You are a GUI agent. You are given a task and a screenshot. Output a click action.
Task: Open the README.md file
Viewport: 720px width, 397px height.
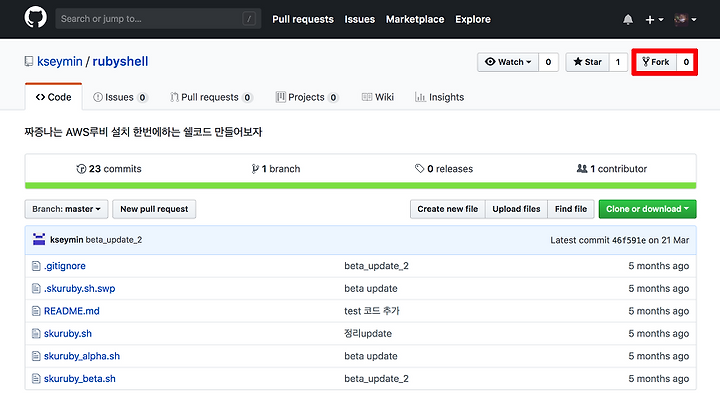[72, 311]
